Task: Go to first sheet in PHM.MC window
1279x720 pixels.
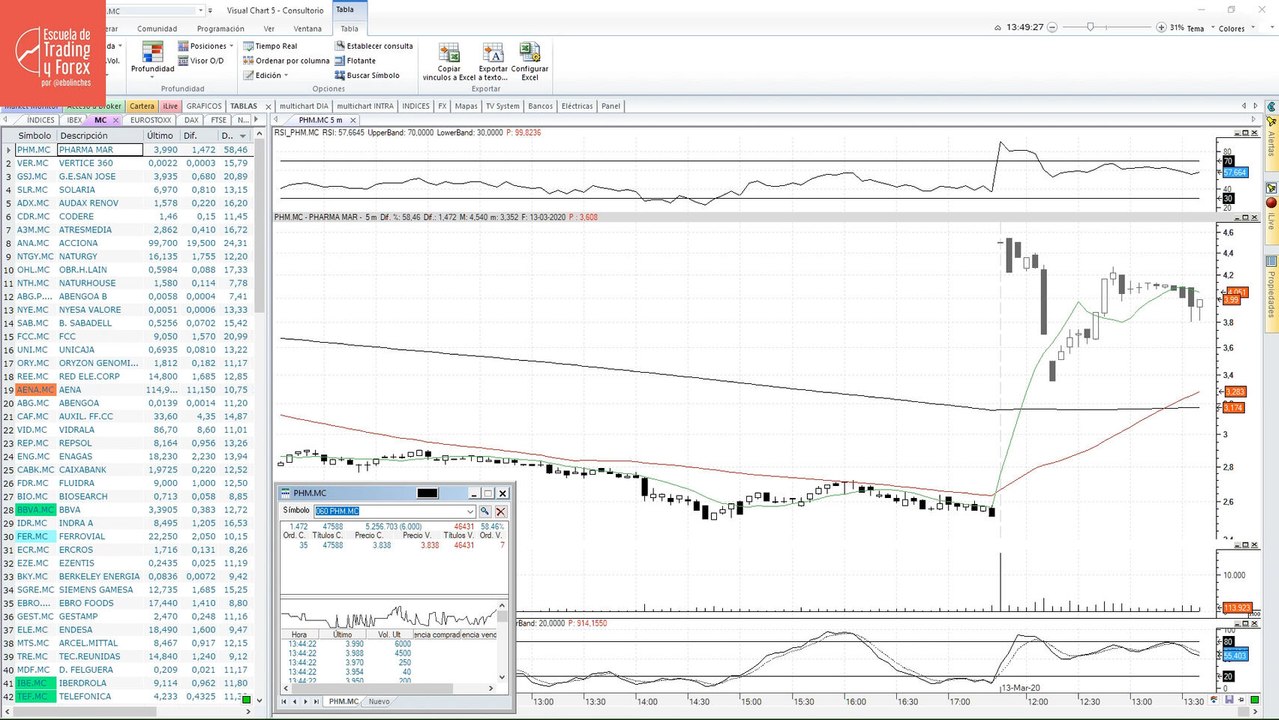Action: pyautogui.click(x=285, y=702)
